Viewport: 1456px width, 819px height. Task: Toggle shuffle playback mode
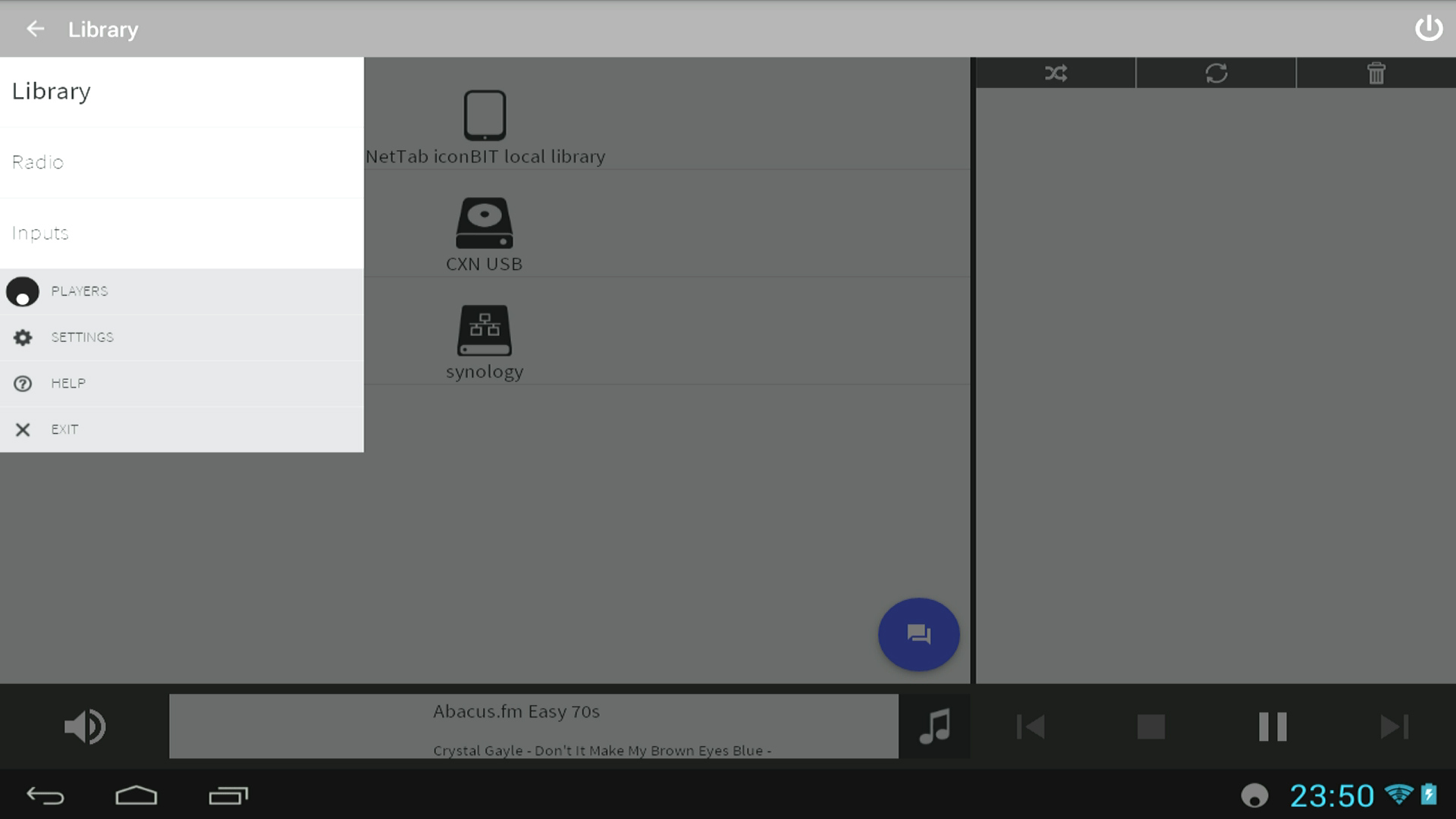pyautogui.click(x=1056, y=73)
